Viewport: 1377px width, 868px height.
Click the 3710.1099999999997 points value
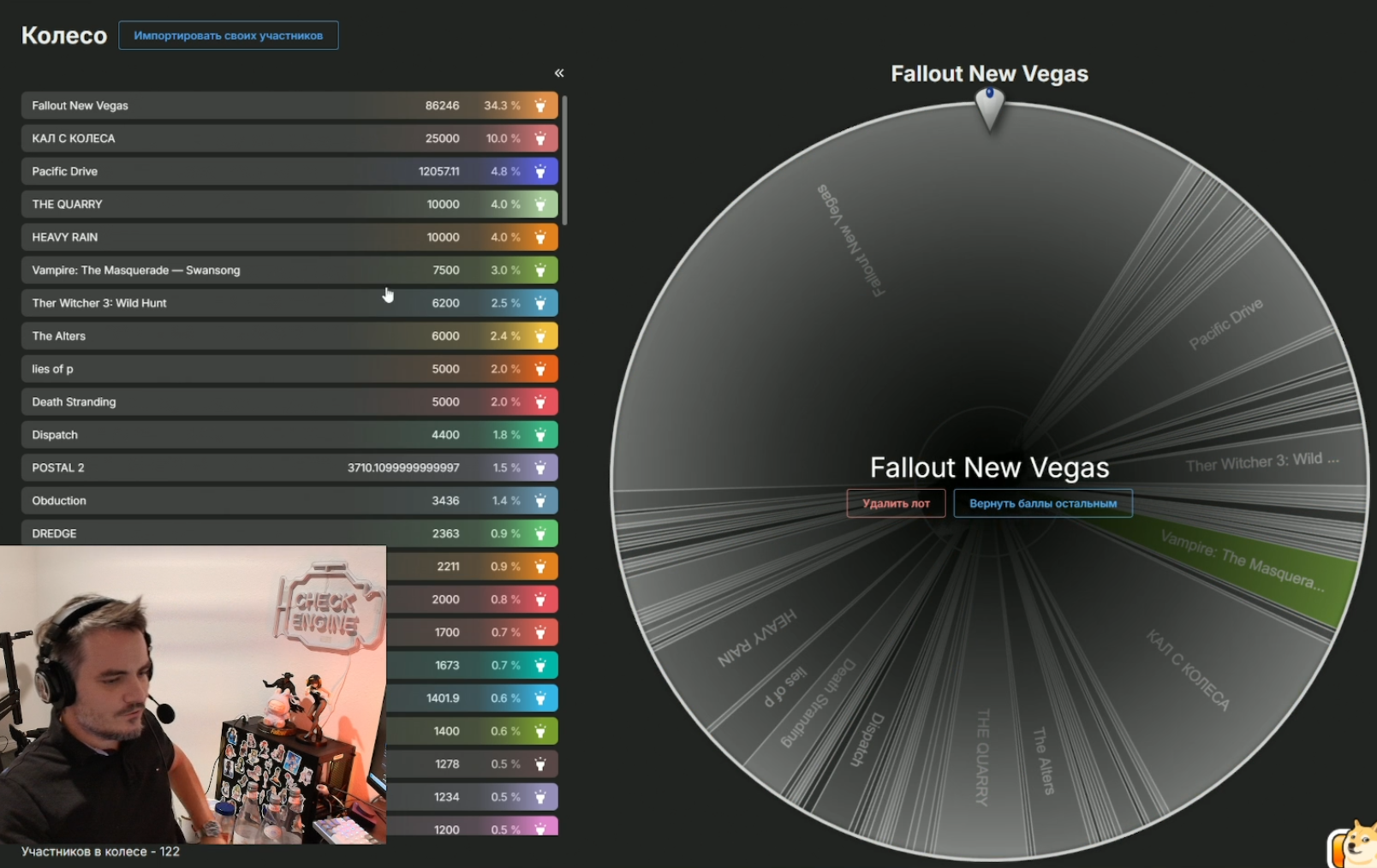[403, 468]
